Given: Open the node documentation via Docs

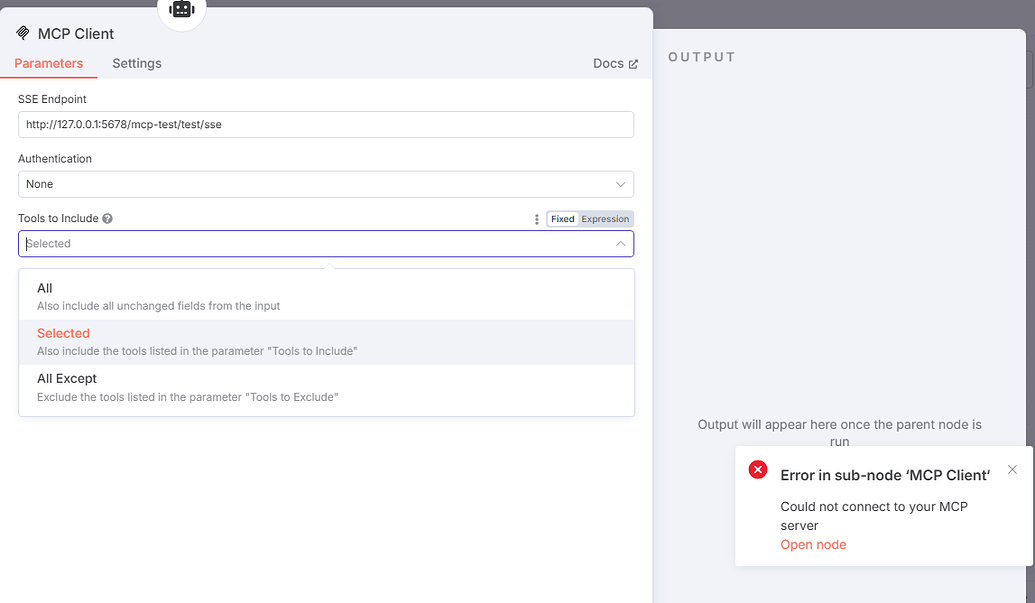Looking at the screenshot, I should coord(611,63).
